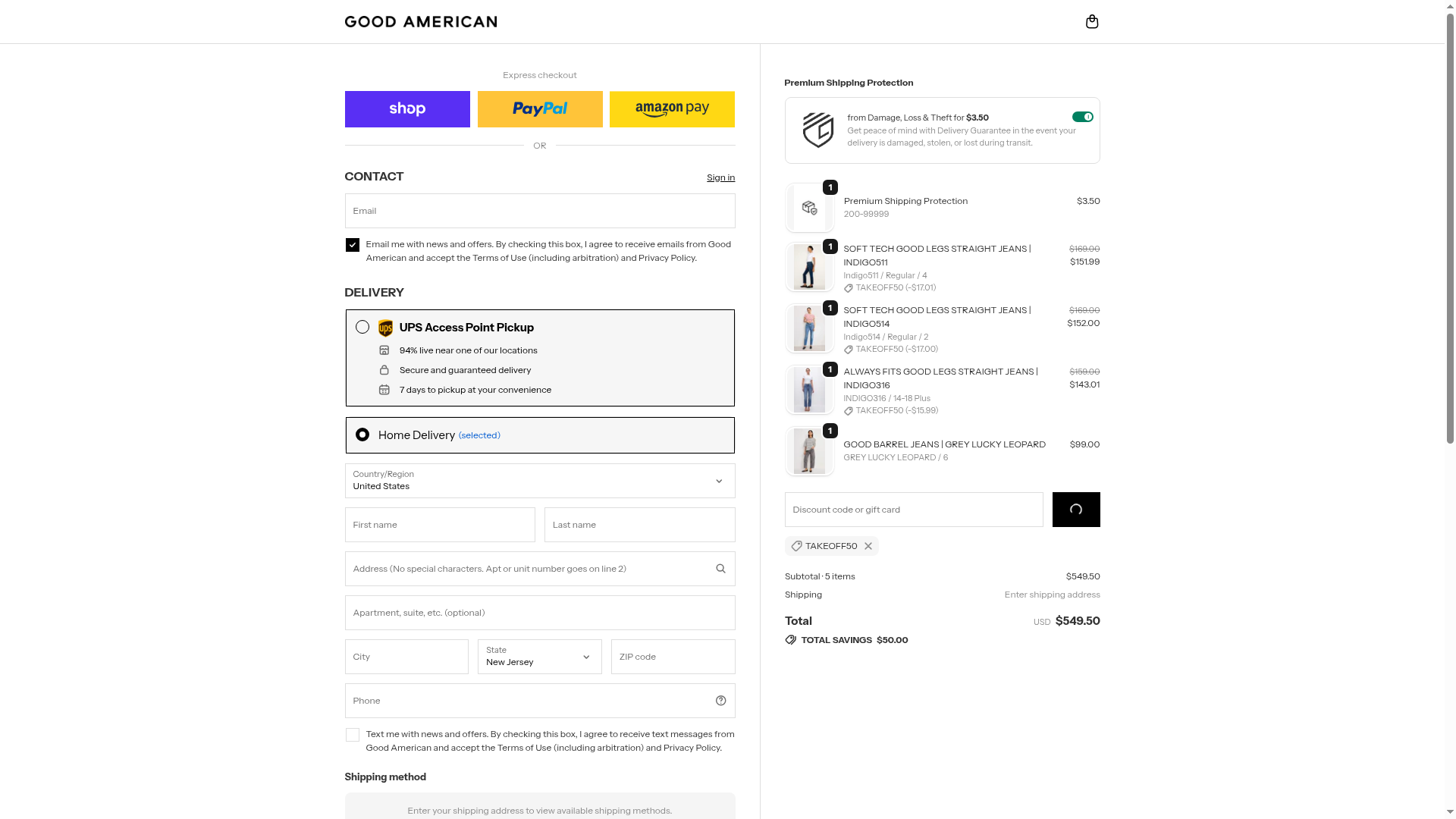This screenshot has height=819, width=1456.
Task: Click the grey leopard barrel jeans thumbnail
Action: pyautogui.click(x=809, y=451)
